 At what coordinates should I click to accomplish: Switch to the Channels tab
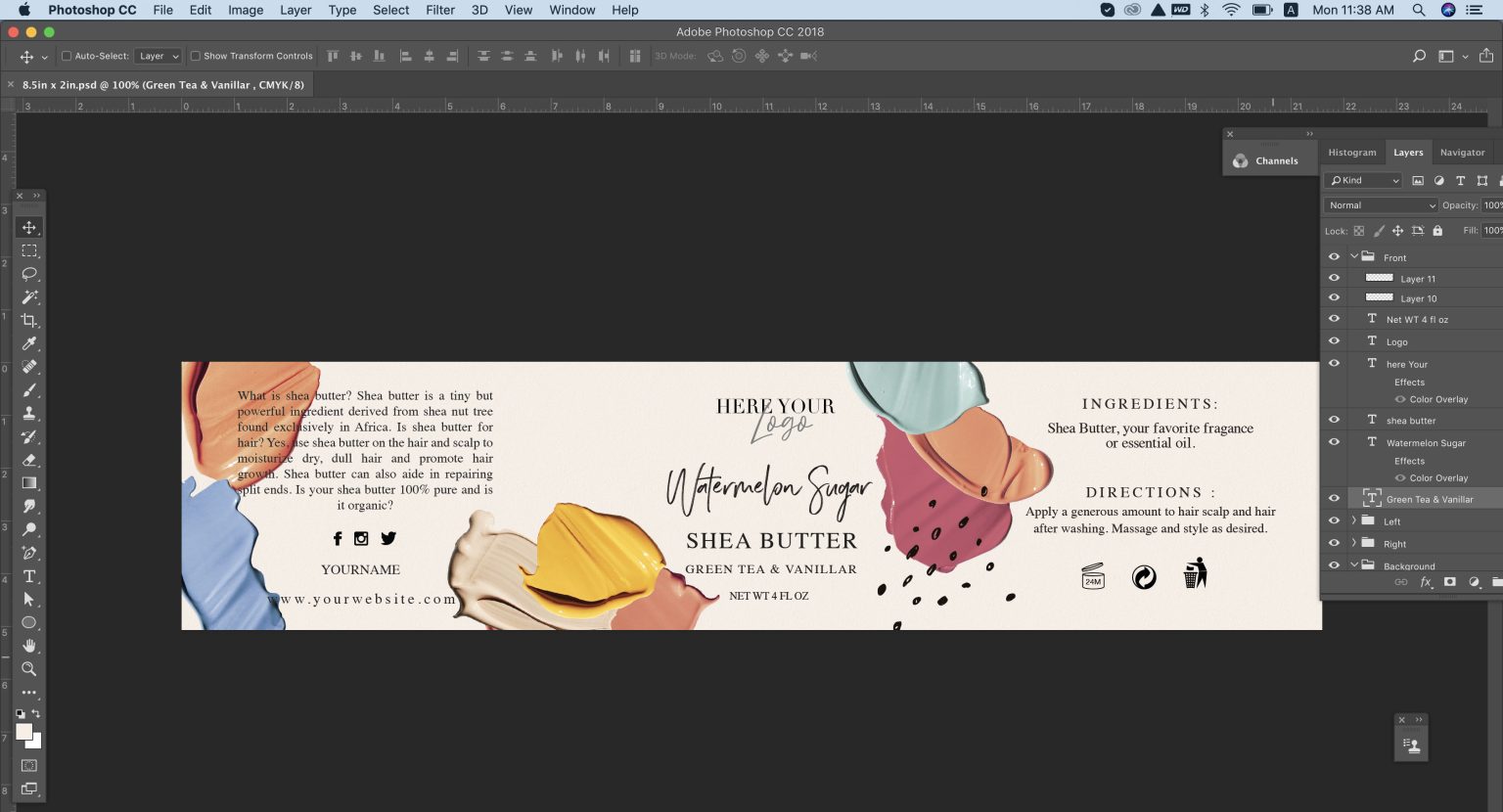click(x=1277, y=160)
